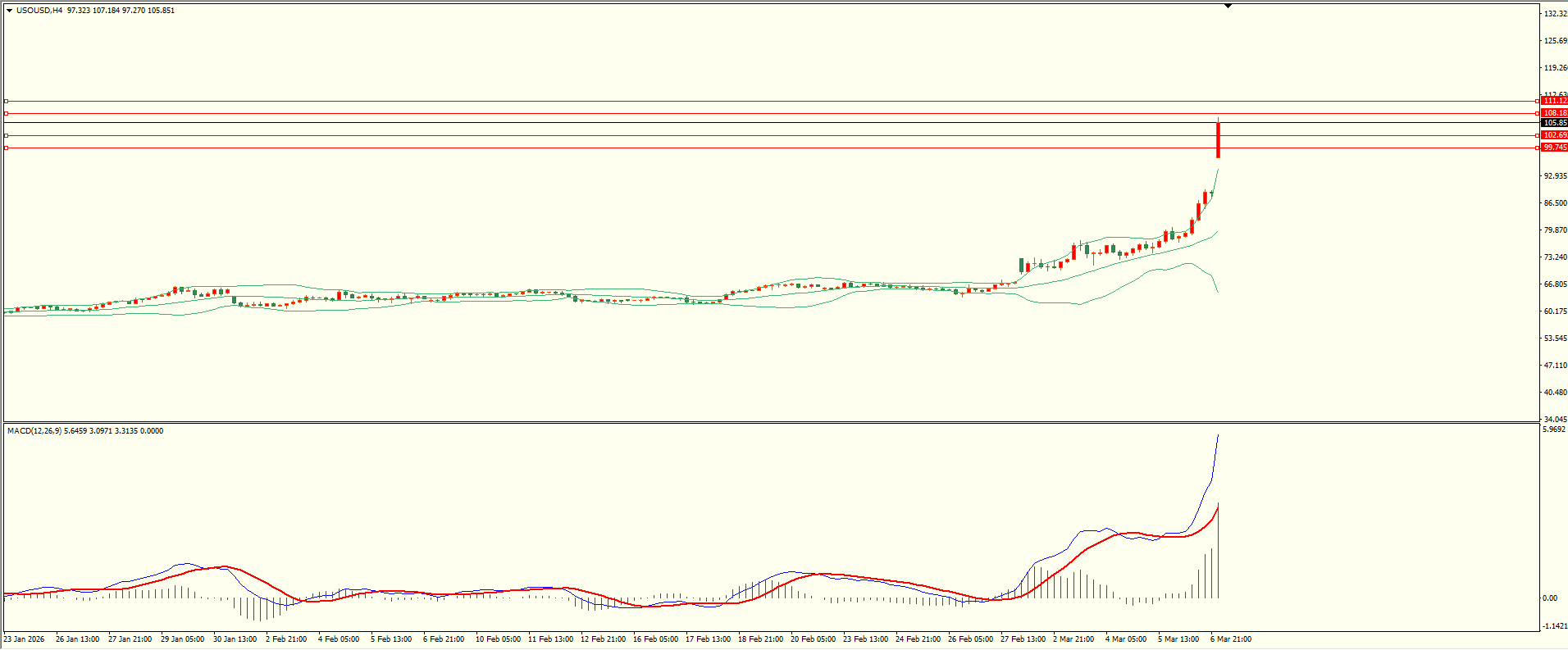This screenshot has height=650, width=1568.
Task: Click the red 99.745 price label
Action: (x=1554, y=148)
